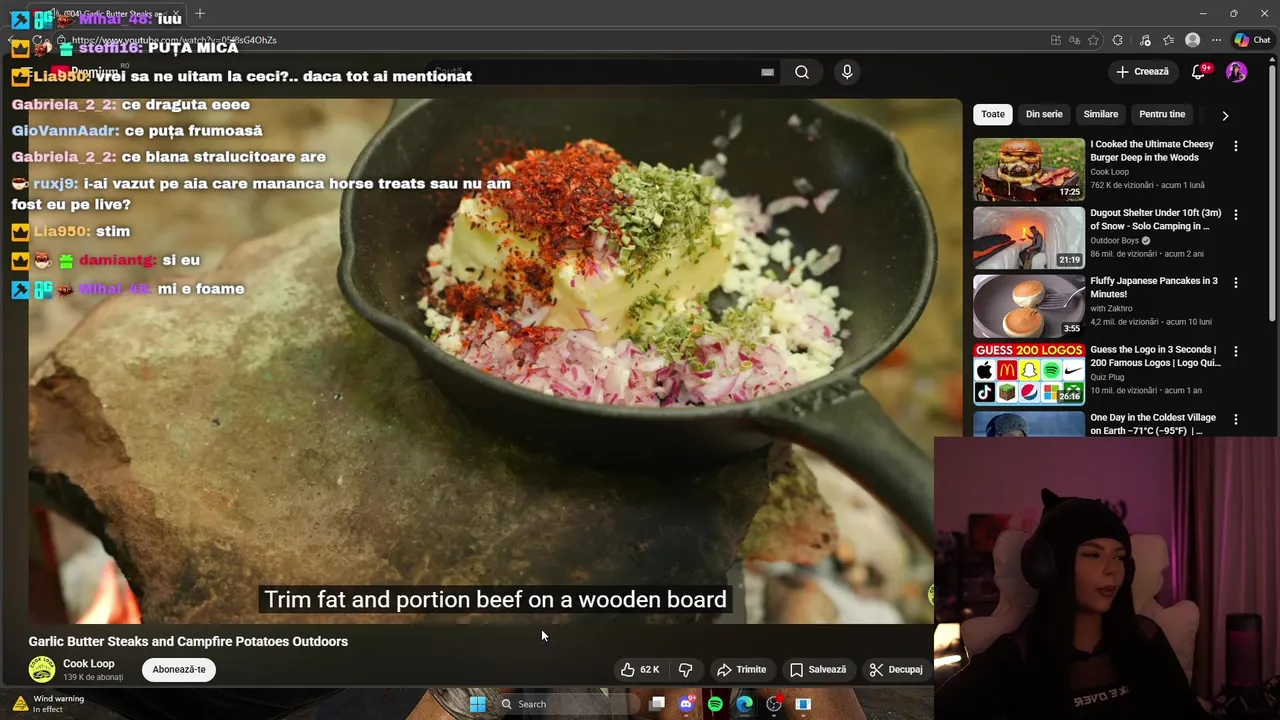Click the Decupaj clip button
The height and width of the screenshot is (720, 1280).
coord(896,670)
